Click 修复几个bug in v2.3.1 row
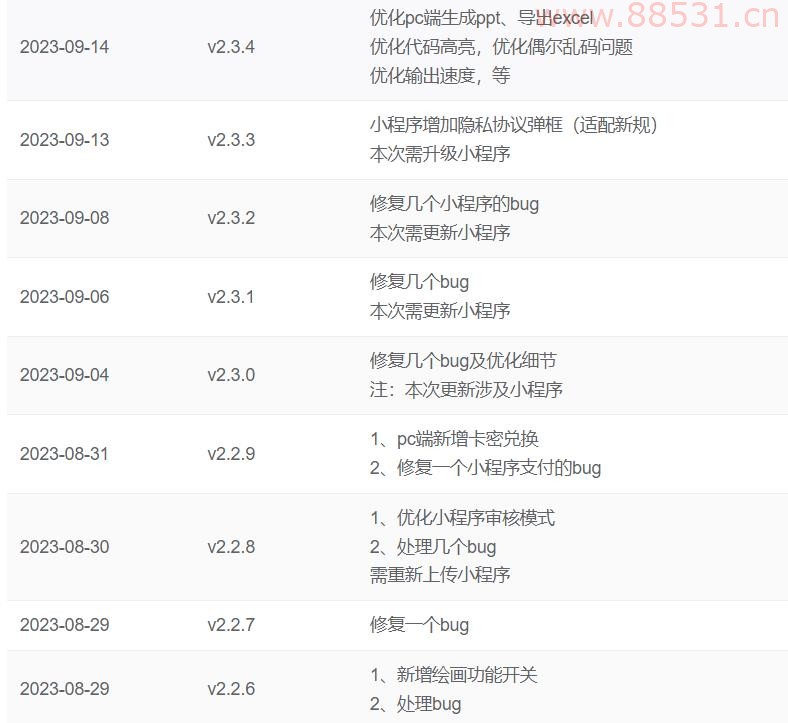This screenshot has width=788, height=723. [x=419, y=282]
